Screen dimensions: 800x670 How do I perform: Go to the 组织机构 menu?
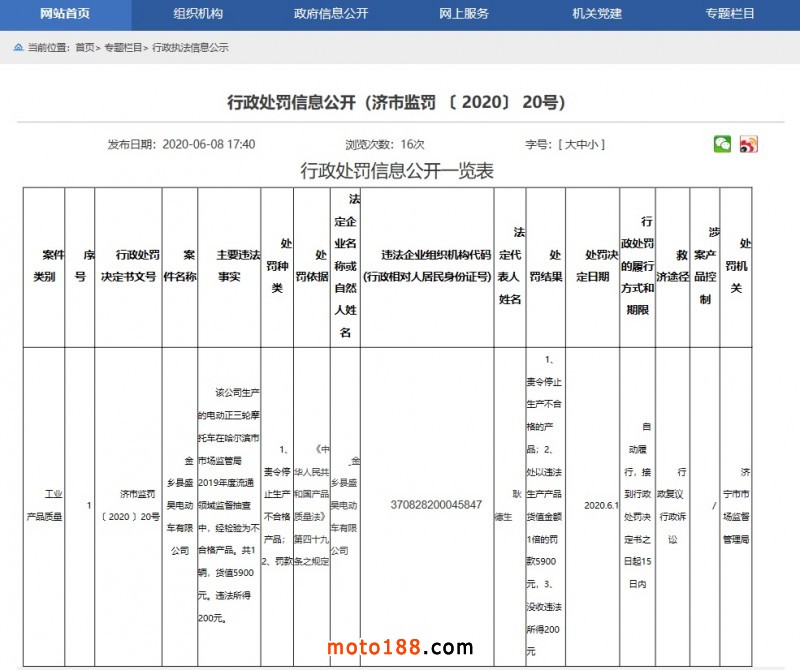198,14
